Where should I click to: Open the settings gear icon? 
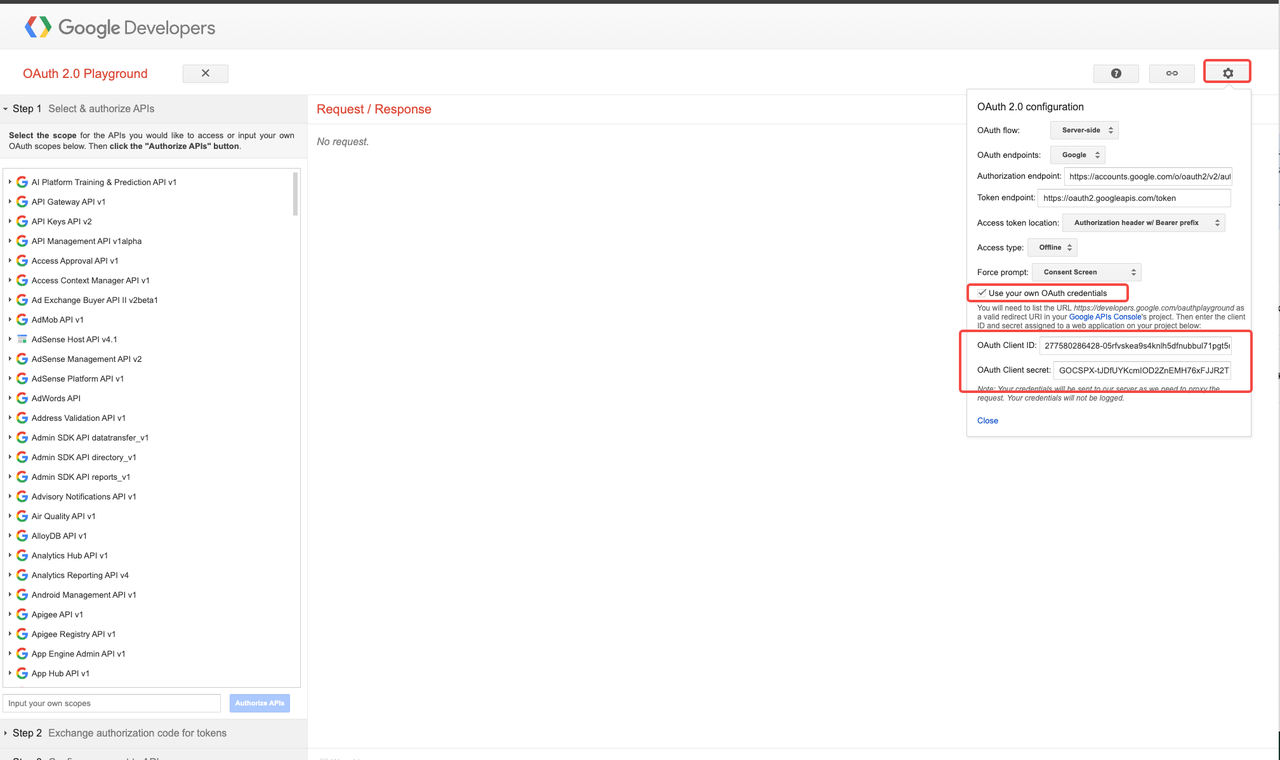click(1228, 73)
